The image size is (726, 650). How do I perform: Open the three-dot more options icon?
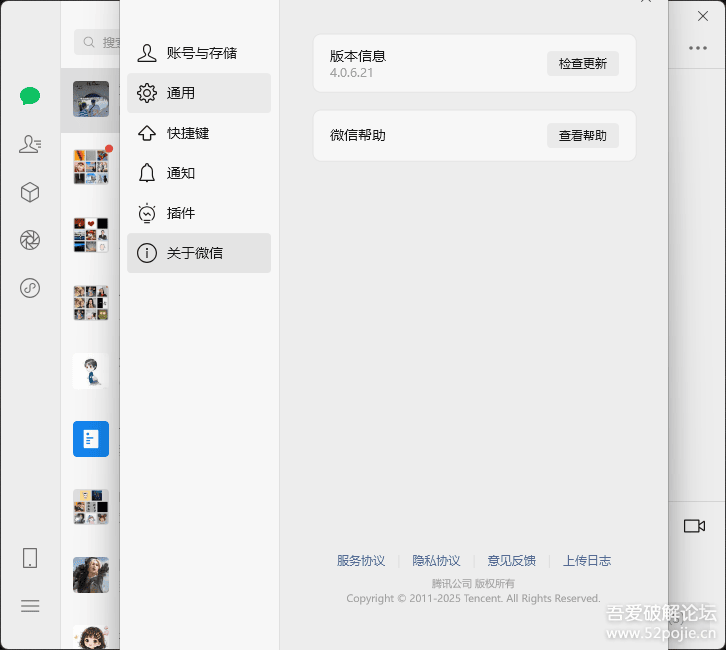(698, 48)
